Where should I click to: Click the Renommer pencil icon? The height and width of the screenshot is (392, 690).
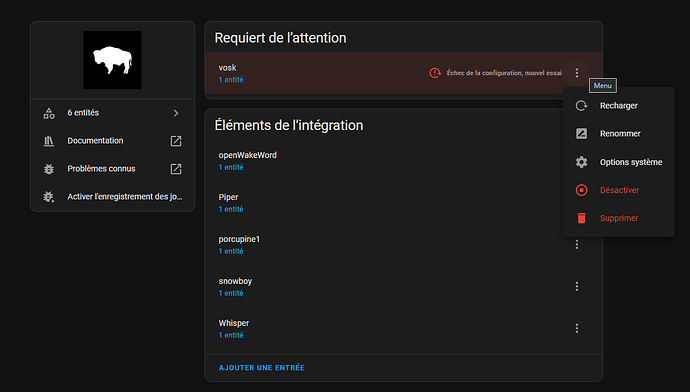[581, 133]
